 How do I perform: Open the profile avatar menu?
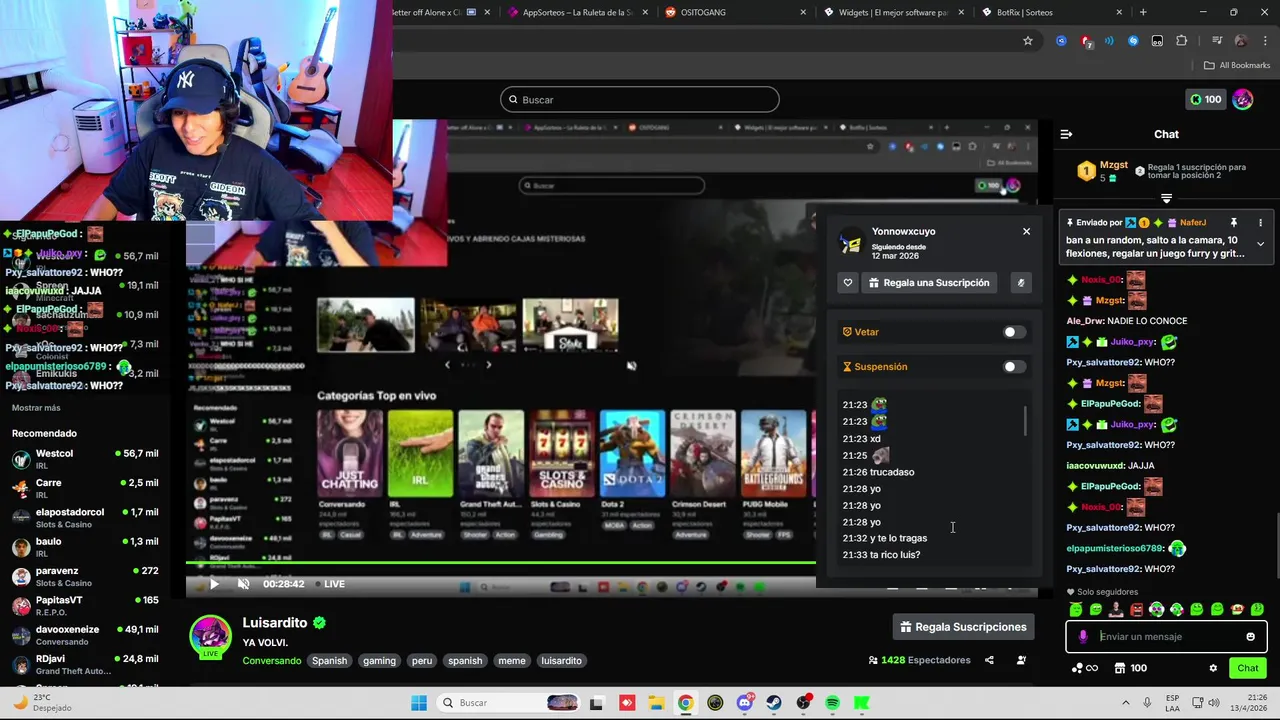coord(1243,99)
